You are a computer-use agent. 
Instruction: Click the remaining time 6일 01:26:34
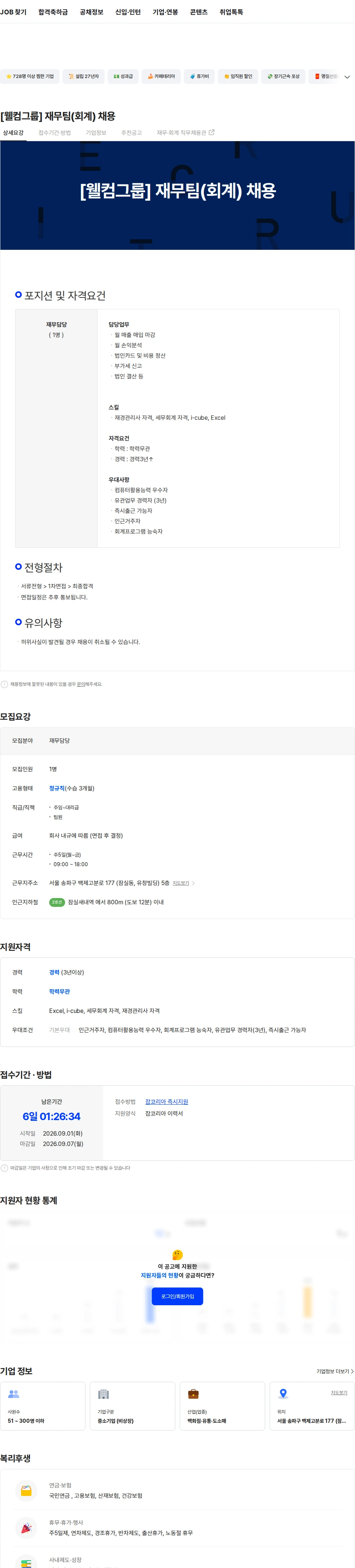click(x=52, y=1116)
